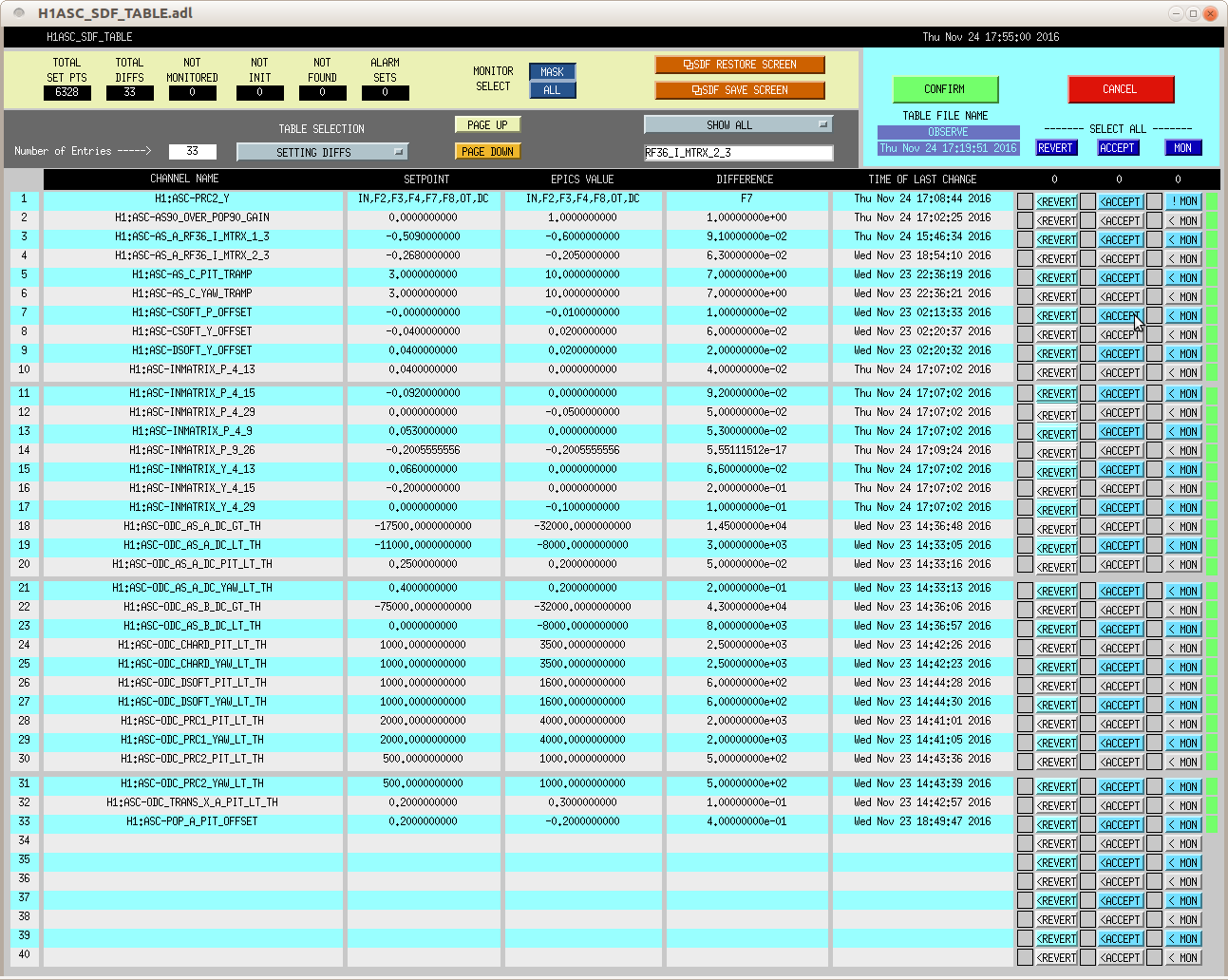Click difference value 5.55111512e-17
Viewport: 1228px width, 980px height.
pyautogui.click(x=746, y=450)
